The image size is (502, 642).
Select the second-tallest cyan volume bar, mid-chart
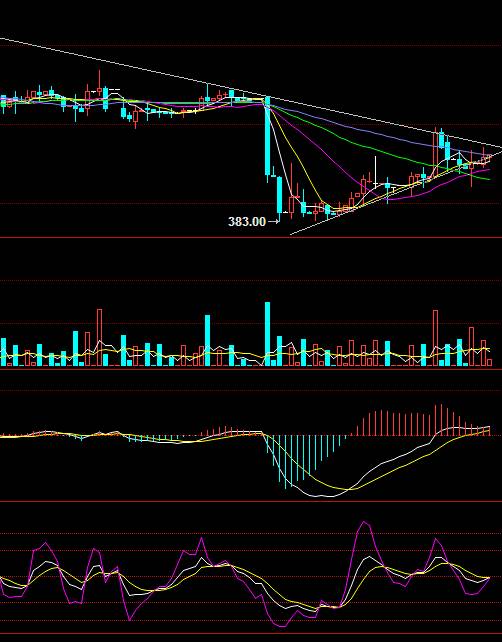[207, 340]
